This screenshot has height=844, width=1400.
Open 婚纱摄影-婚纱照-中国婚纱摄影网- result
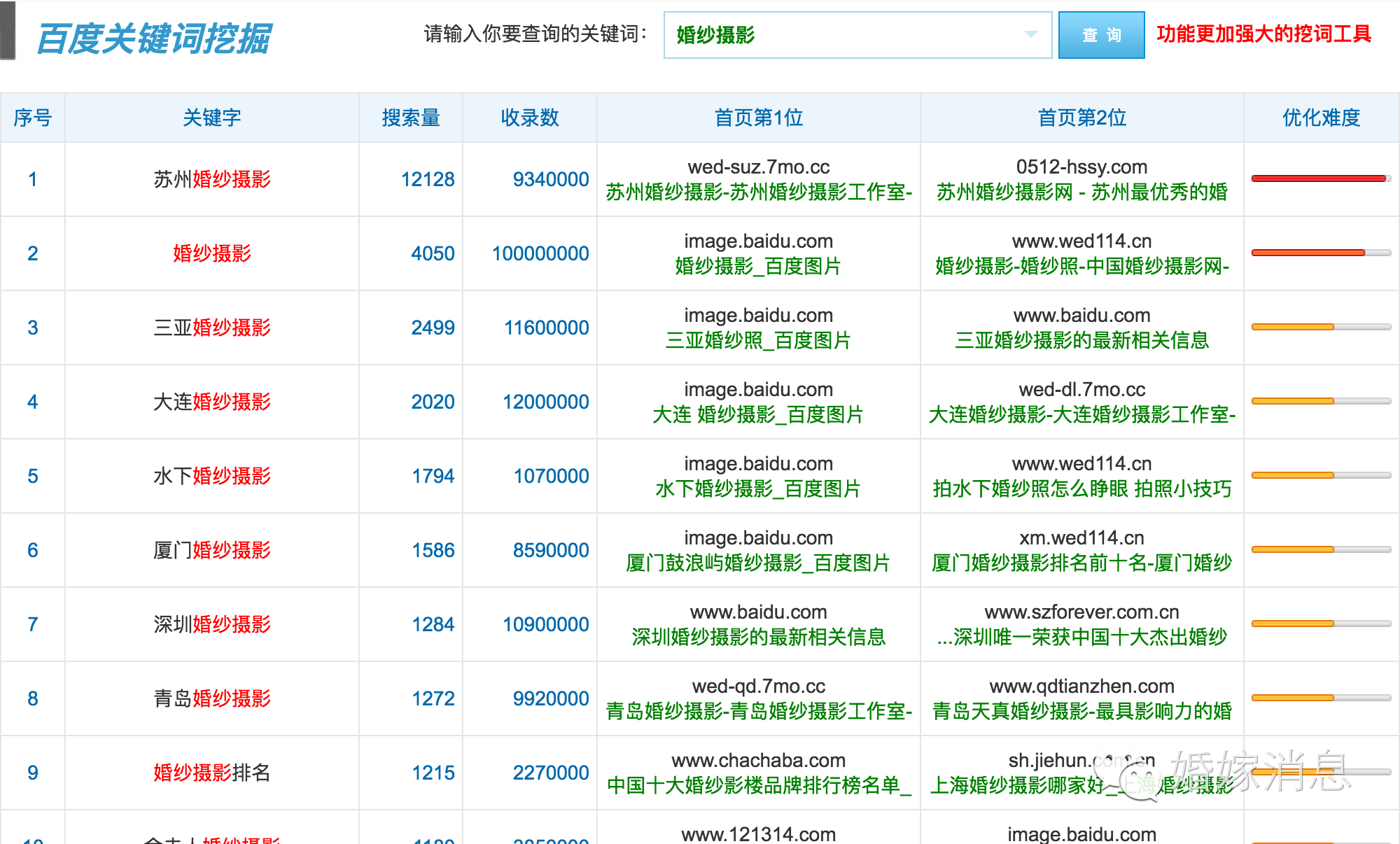1082,267
